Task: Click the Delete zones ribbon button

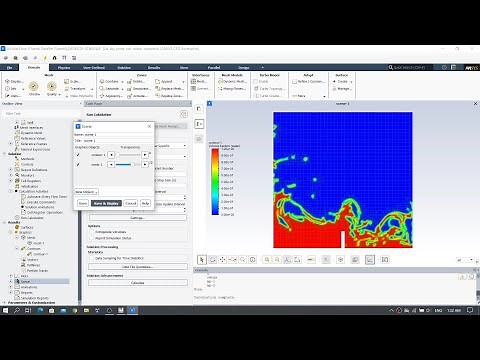Action: (136, 81)
